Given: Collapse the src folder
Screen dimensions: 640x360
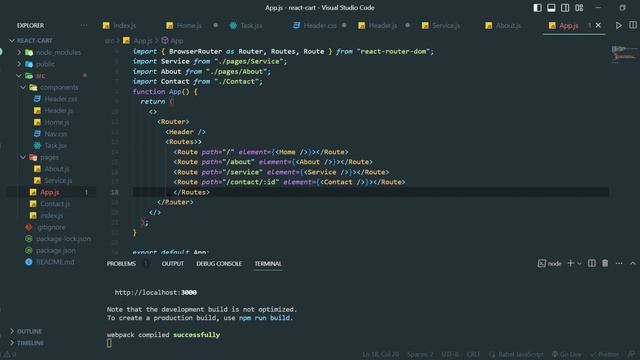Looking at the screenshot, I should pyautogui.click(x=19, y=76).
